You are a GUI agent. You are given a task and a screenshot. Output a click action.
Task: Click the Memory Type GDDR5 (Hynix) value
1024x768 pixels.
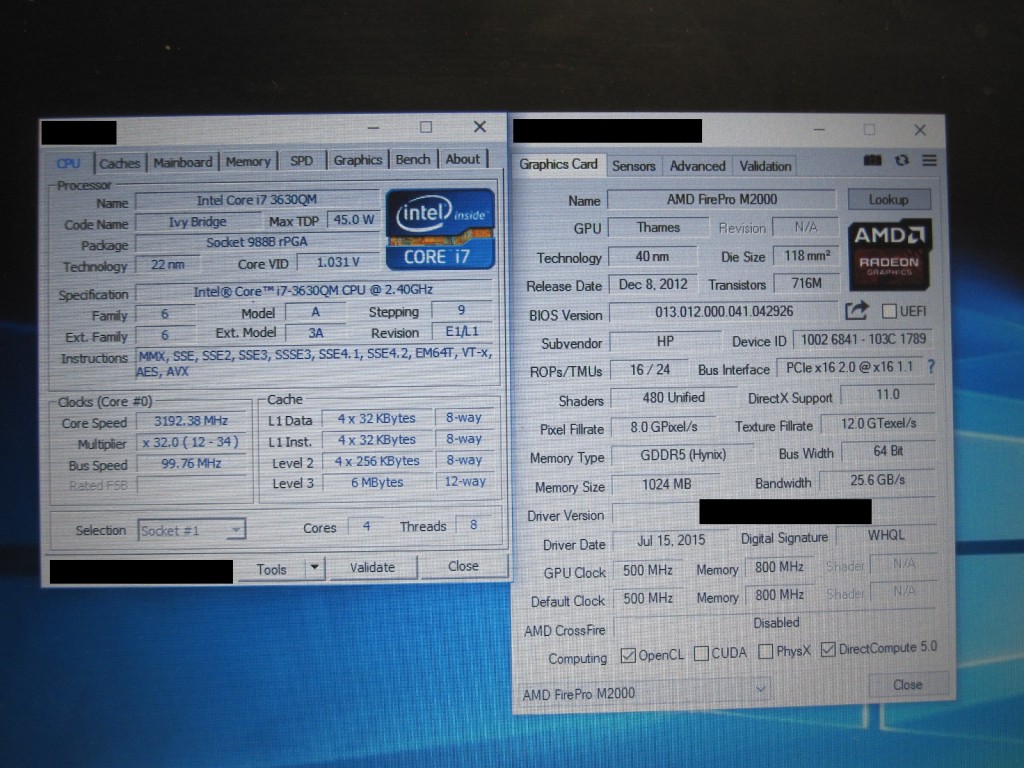coord(683,455)
